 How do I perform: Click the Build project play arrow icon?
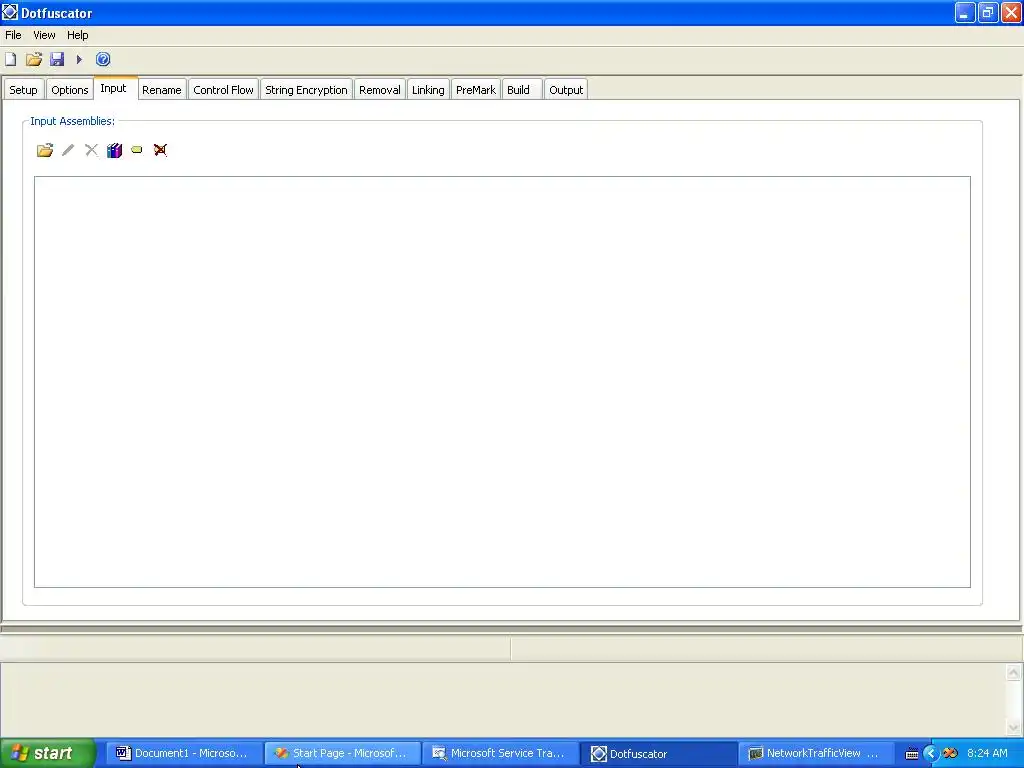79,59
